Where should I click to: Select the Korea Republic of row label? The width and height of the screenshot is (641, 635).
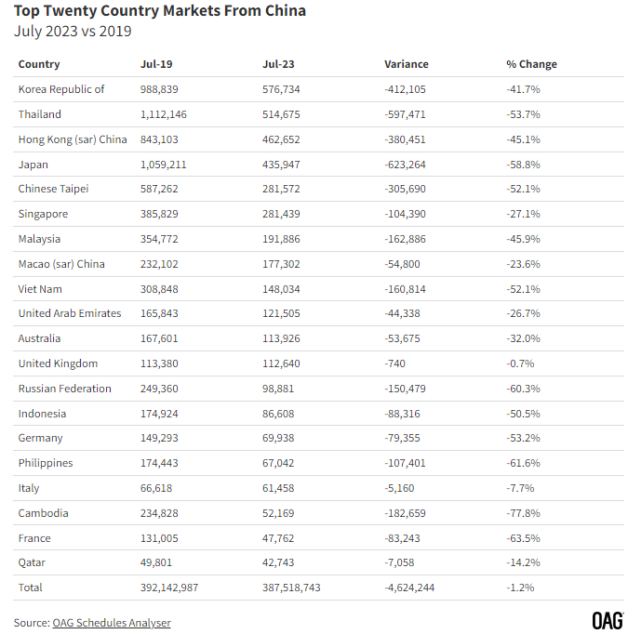click(61, 89)
